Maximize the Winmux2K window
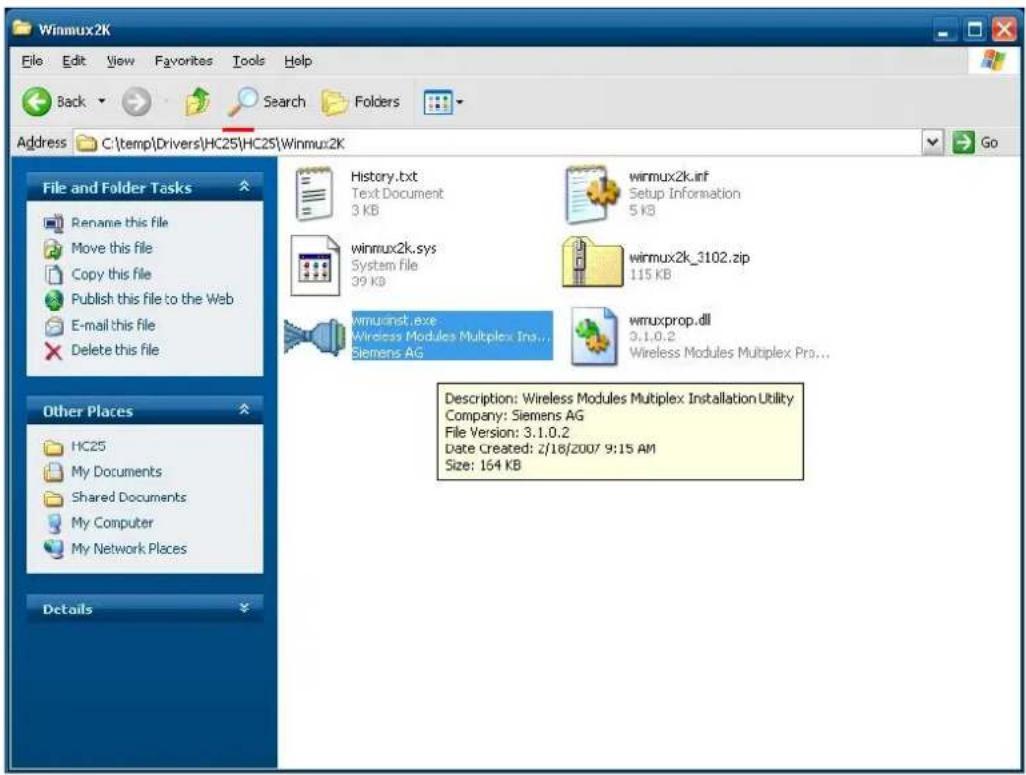The width and height of the screenshot is (1026, 775). [x=975, y=30]
